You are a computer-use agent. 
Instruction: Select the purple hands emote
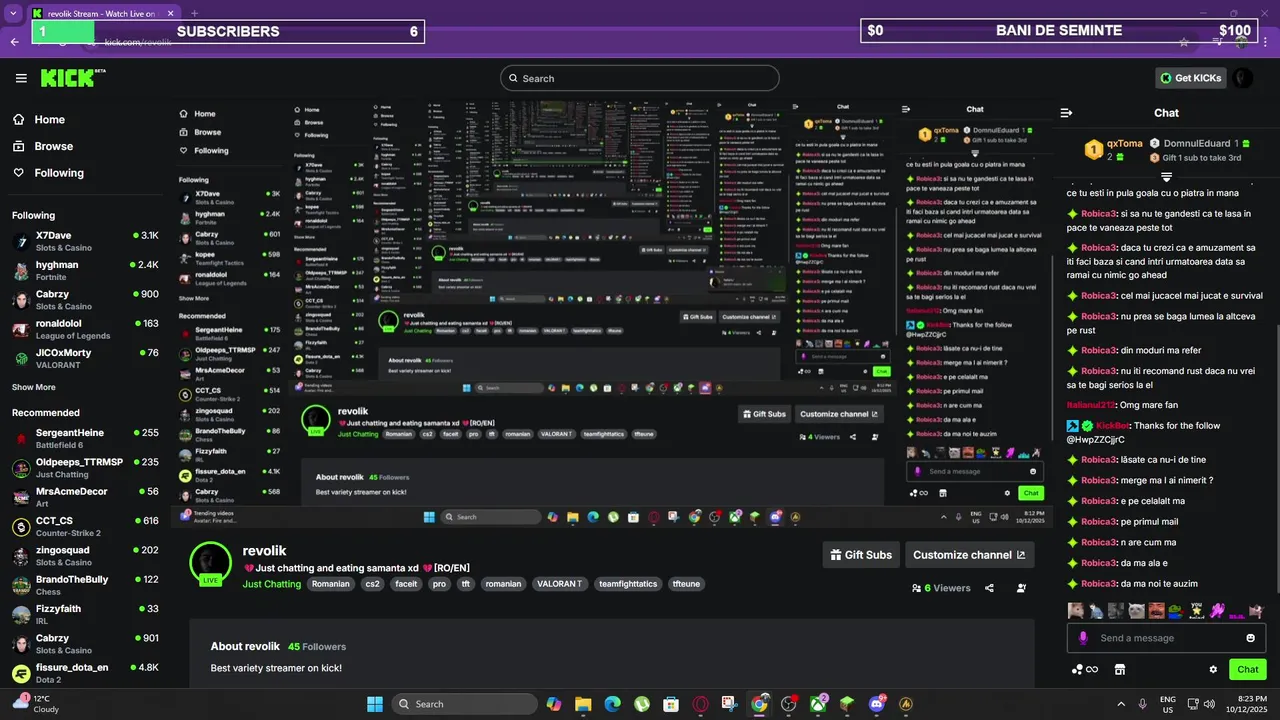(x=1217, y=610)
